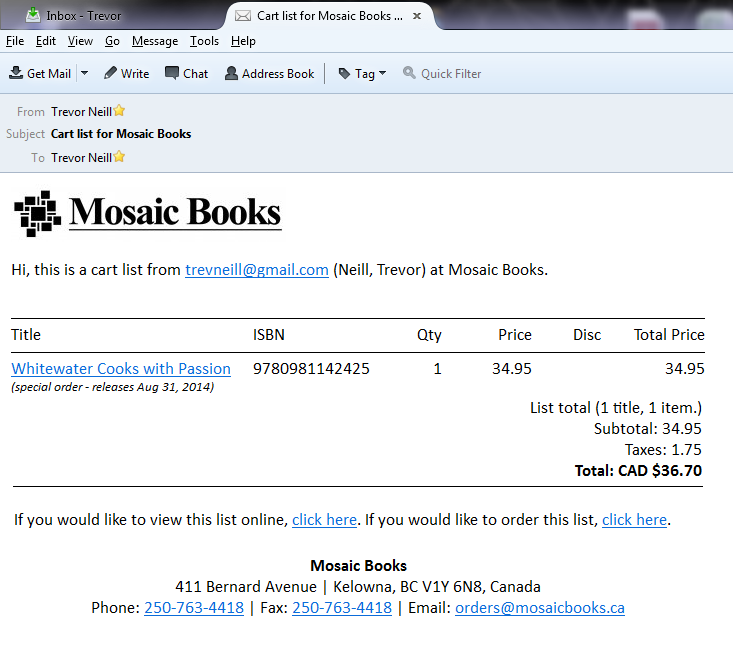
Task: Click the phone number 250-763-4418 link
Action: point(194,608)
